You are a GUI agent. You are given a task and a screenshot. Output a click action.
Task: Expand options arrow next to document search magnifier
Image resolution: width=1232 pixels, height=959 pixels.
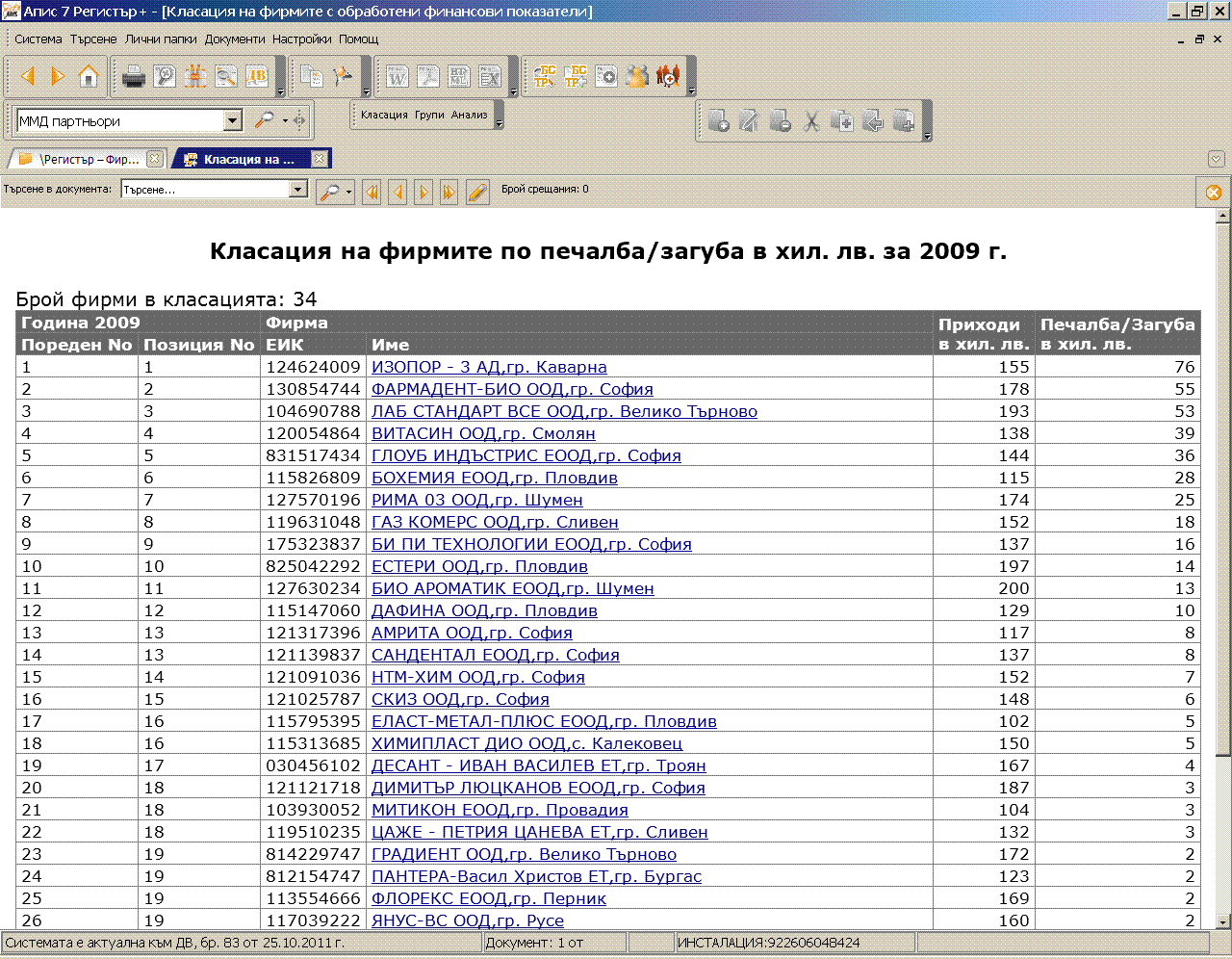pos(348,193)
